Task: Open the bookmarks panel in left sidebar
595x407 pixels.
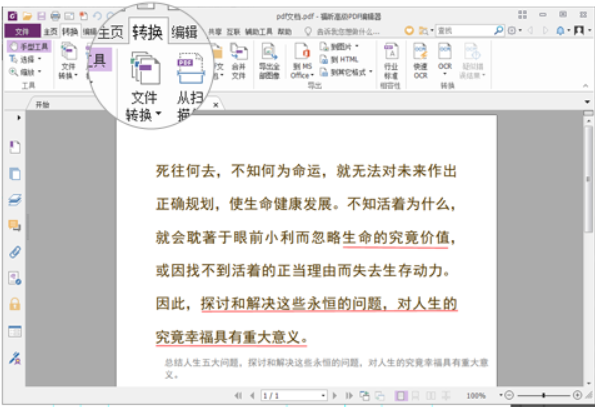Action: tap(15, 147)
